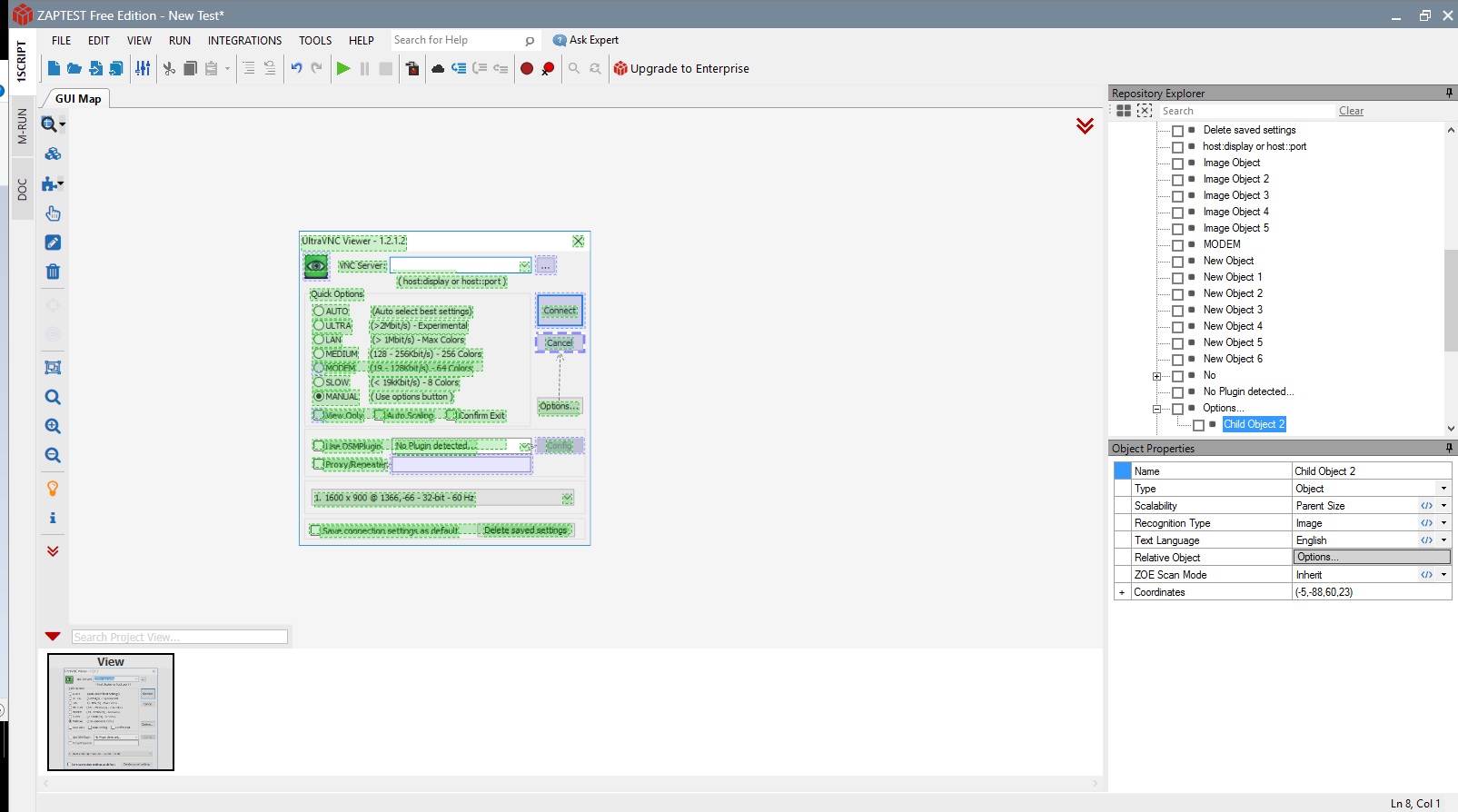Viewport: 1458px width, 812px height.
Task: Click the debug clipboard icon after stop
Action: [x=412, y=68]
